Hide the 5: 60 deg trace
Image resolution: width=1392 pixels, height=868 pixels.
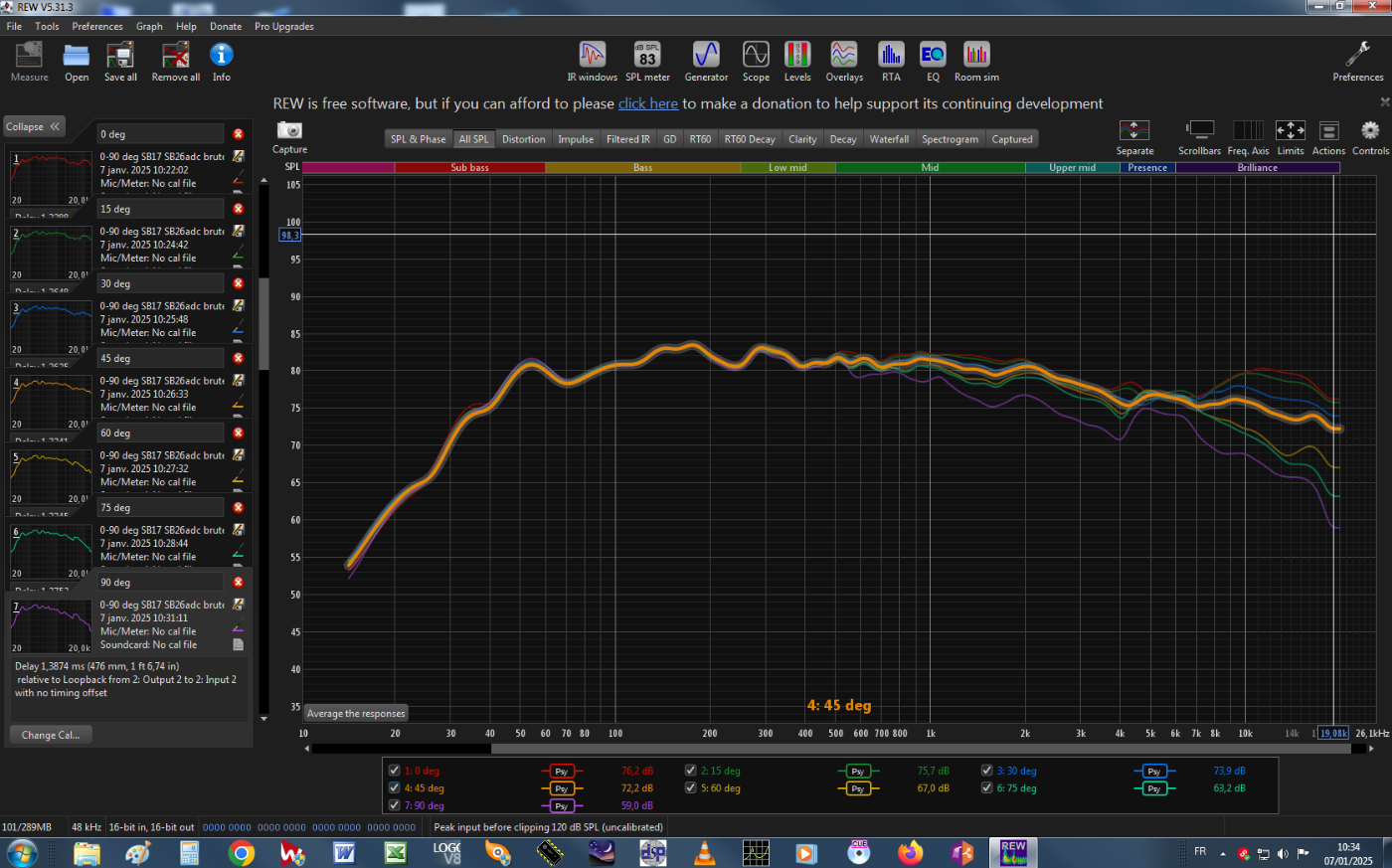(691, 788)
